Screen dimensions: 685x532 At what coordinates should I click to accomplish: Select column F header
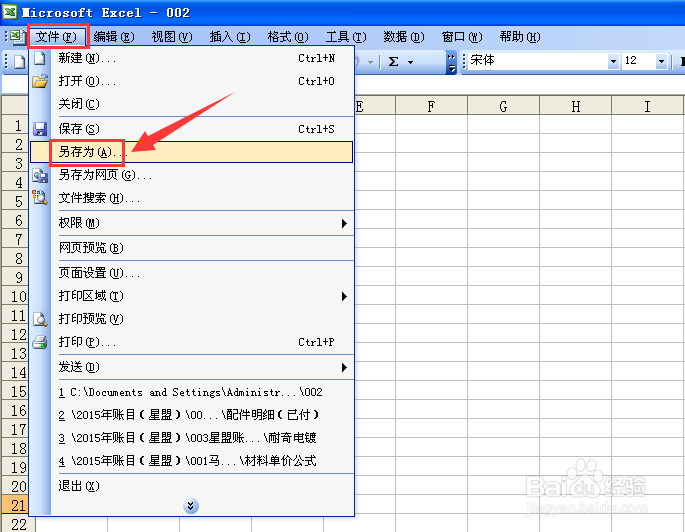click(x=431, y=106)
